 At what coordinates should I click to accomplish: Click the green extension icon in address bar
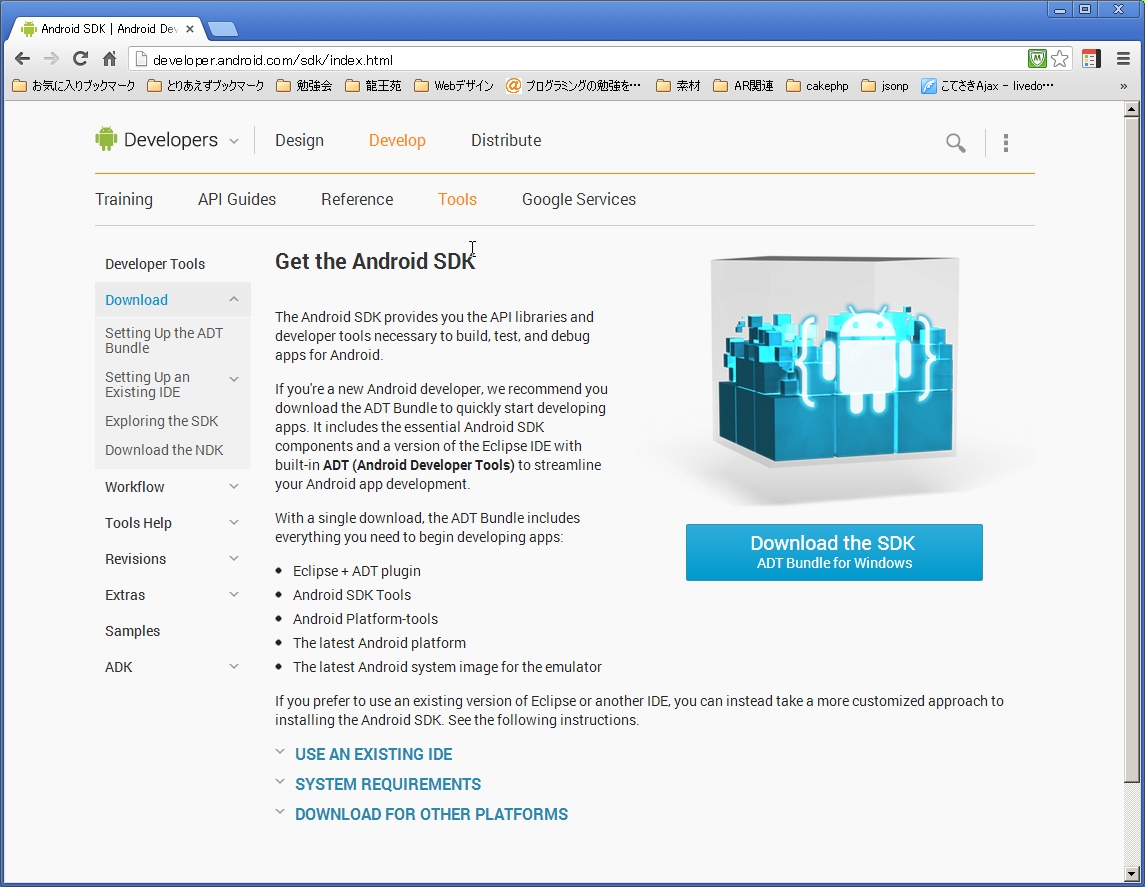[1037, 59]
